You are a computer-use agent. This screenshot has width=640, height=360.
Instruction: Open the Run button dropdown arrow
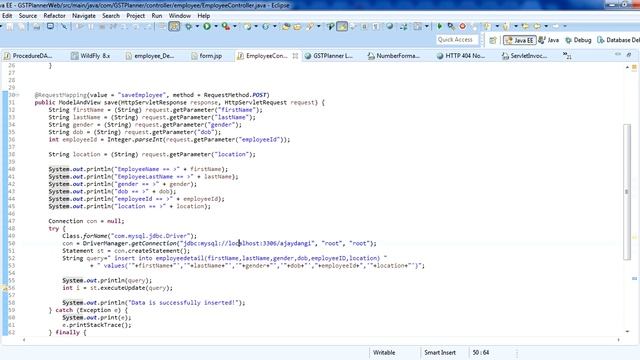click(x=216, y=27)
